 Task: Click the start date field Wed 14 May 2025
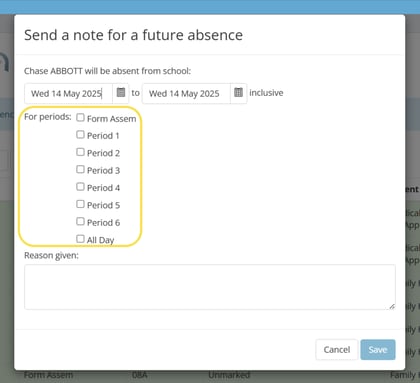(x=69, y=93)
